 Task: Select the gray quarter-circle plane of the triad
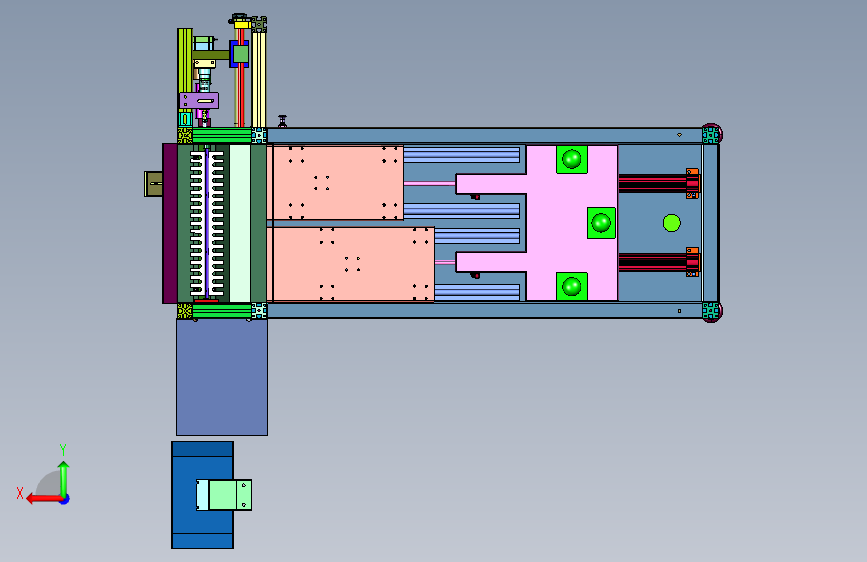tap(49, 483)
